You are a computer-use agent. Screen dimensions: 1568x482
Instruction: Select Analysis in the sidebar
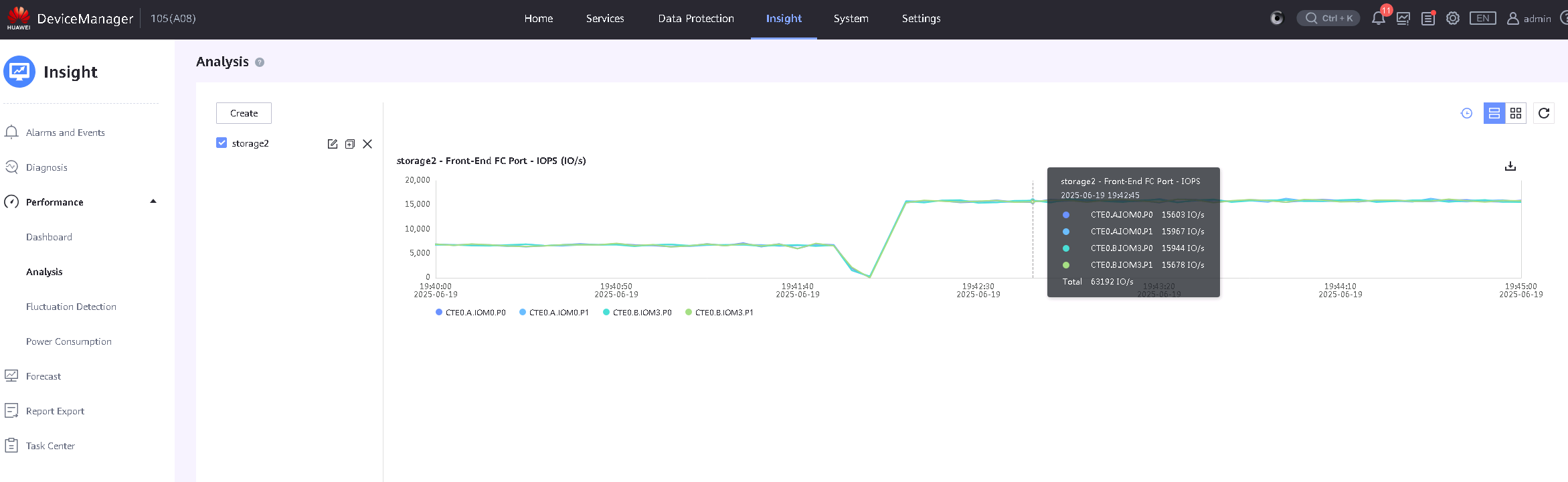coord(44,272)
